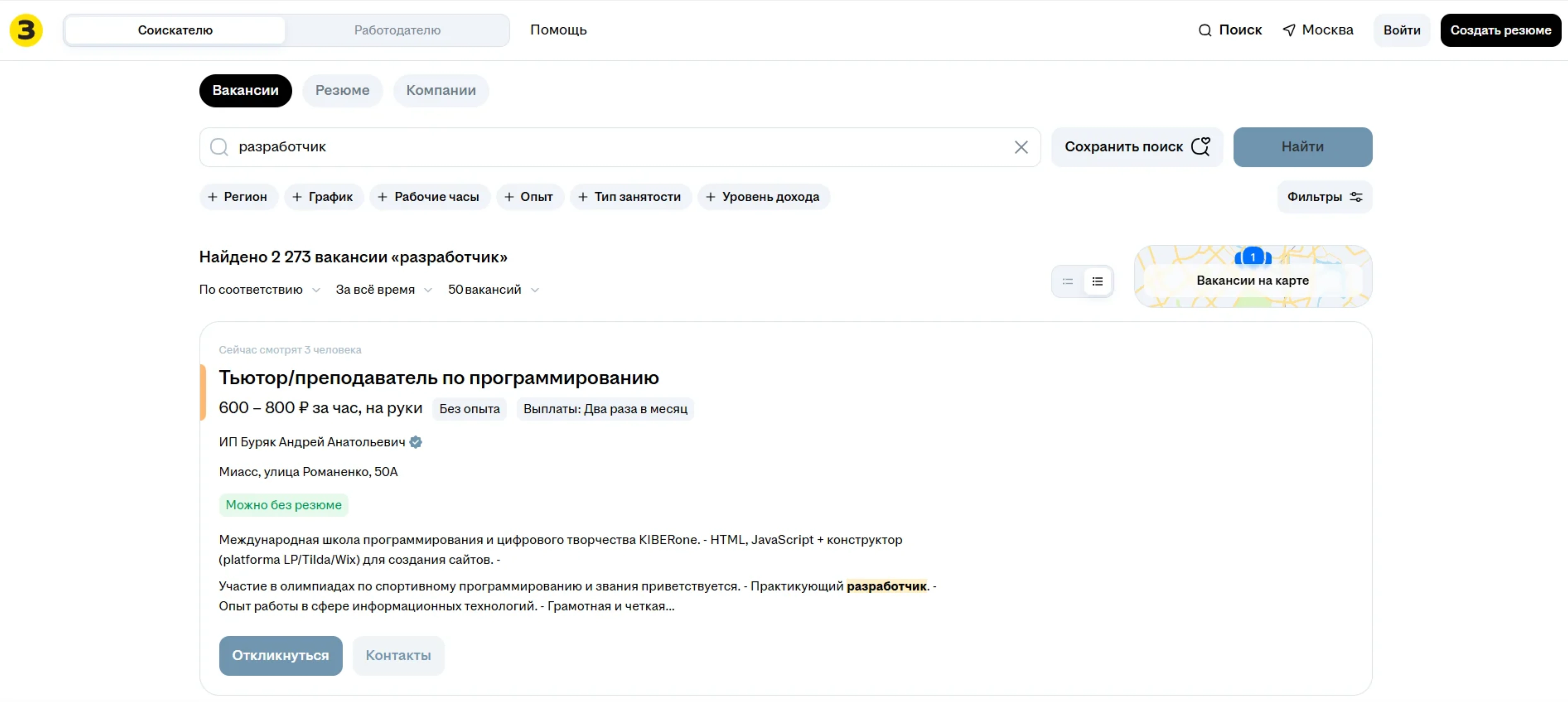Click heading Найдено 2 273 вакансии

coord(353,257)
